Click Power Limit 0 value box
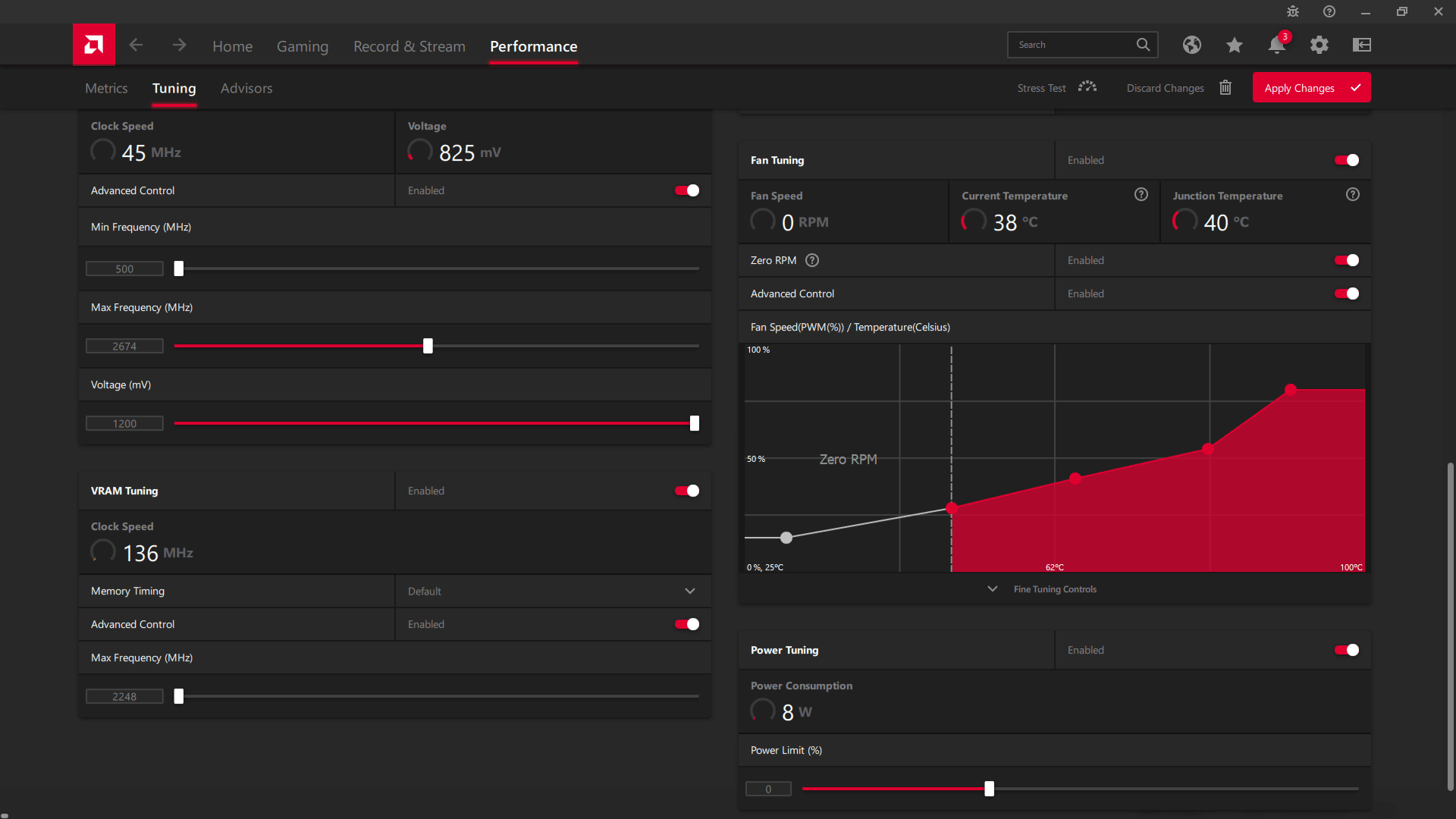The width and height of the screenshot is (1456, 819). point(768,789)
